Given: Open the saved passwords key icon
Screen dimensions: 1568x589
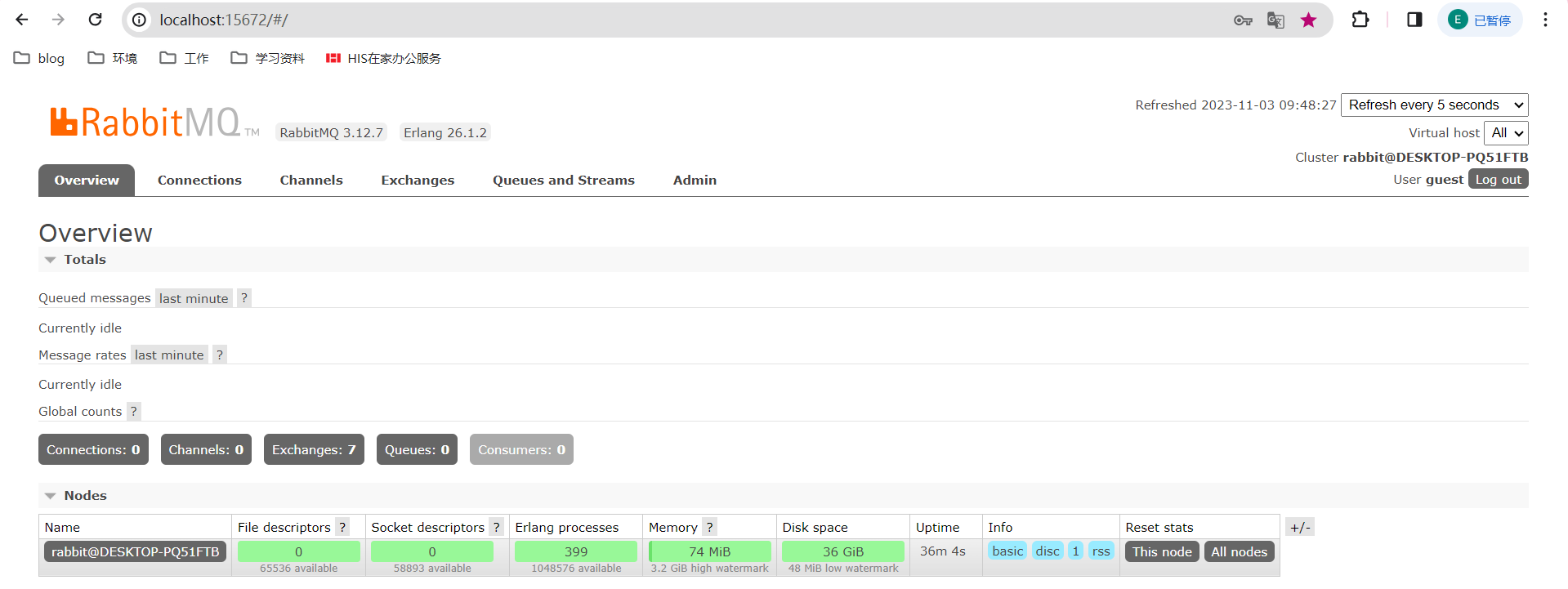Looking at the screenshot, I should (x=1243, y=20).
